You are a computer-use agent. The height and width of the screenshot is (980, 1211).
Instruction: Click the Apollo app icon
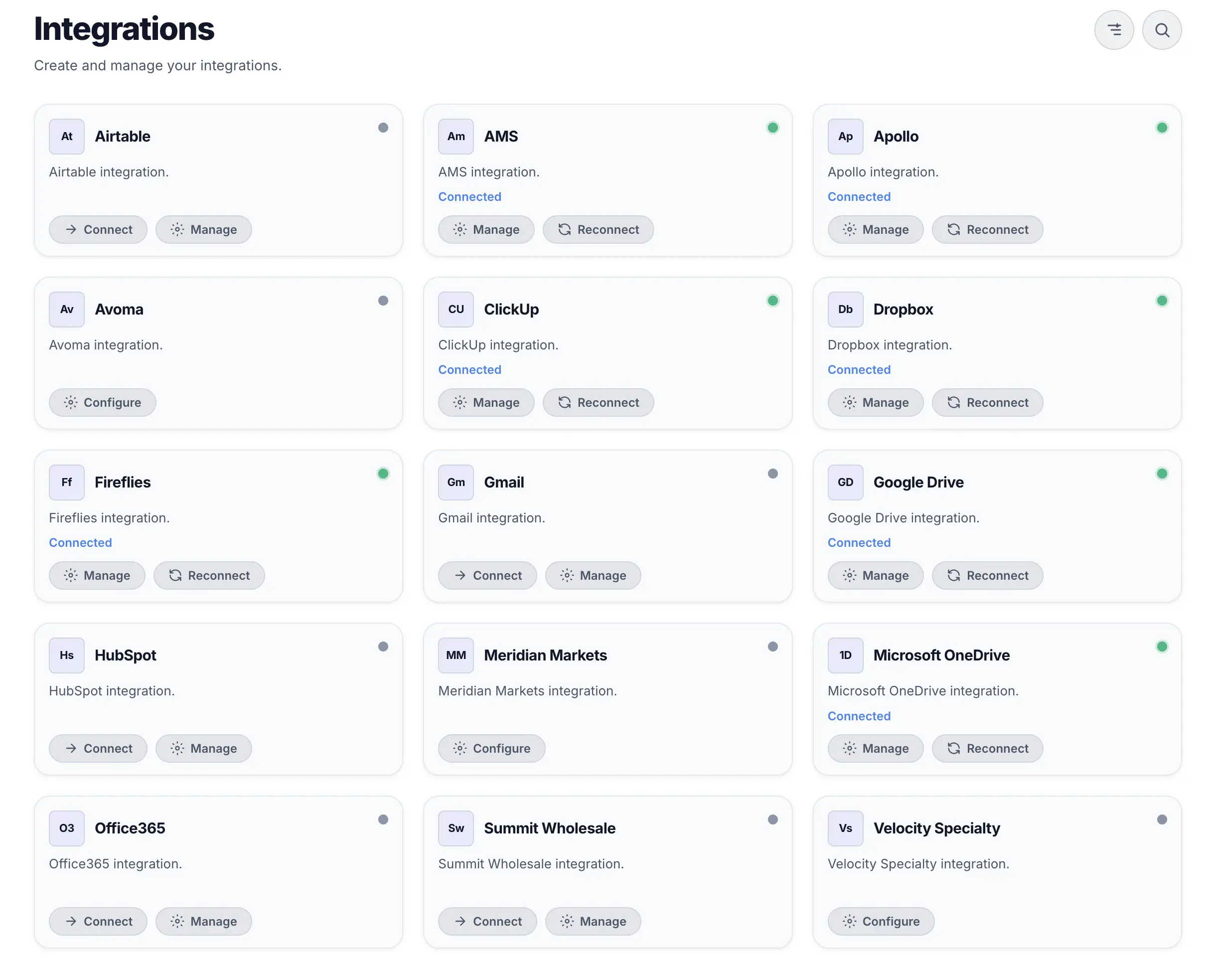click(845, 136)
